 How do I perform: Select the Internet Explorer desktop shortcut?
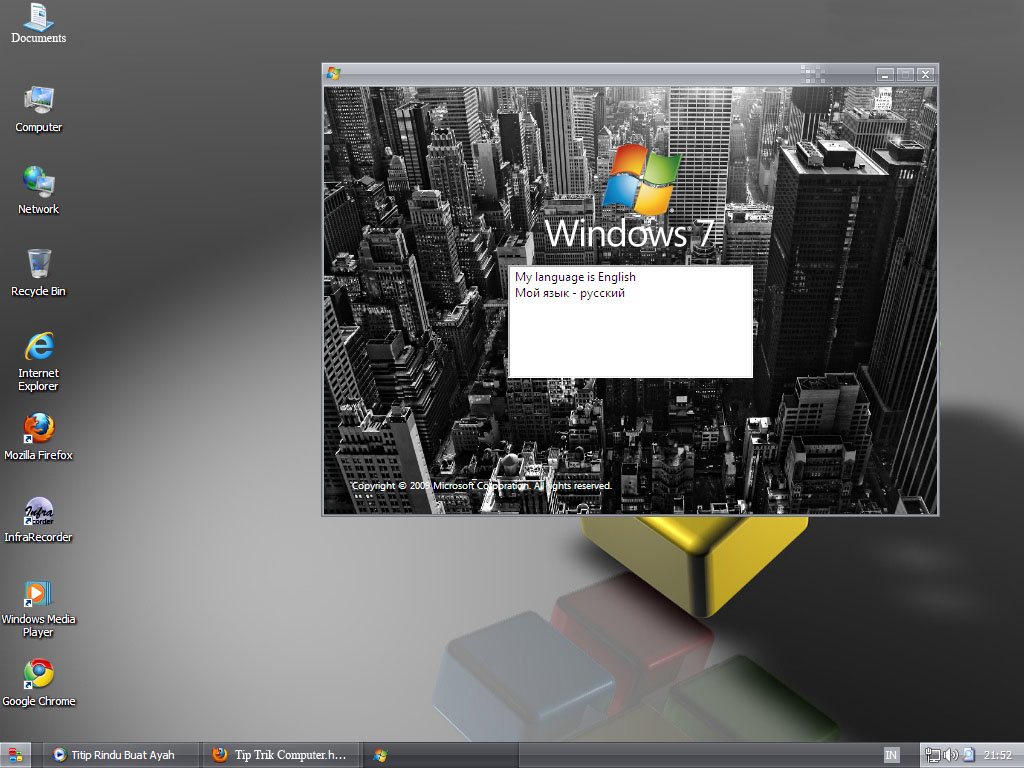click(x=39, y=362)
